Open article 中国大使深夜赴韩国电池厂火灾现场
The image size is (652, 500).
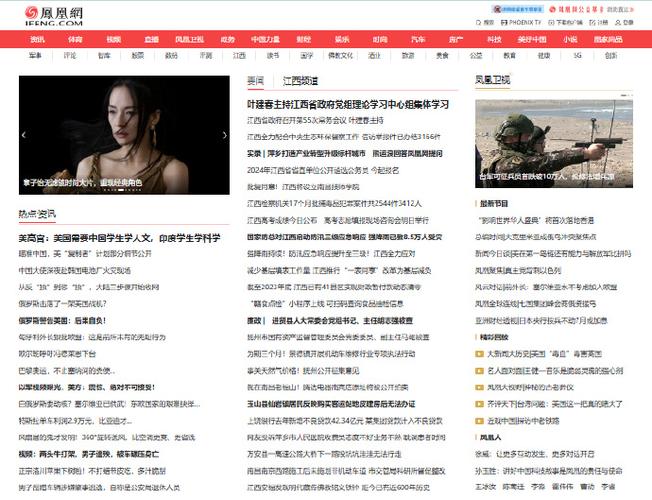[75, 270]
